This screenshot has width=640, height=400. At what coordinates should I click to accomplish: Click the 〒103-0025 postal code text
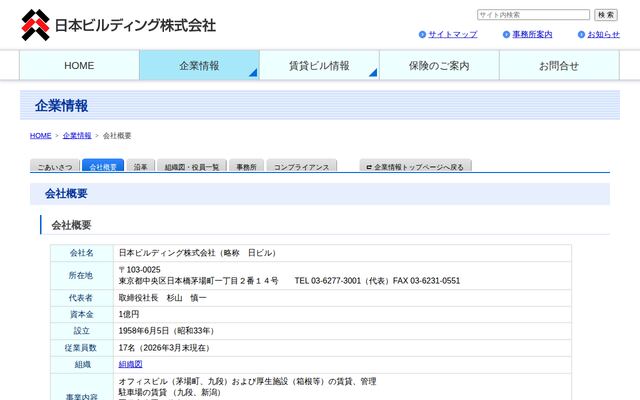pyautogui.click(x=140, y=270)
